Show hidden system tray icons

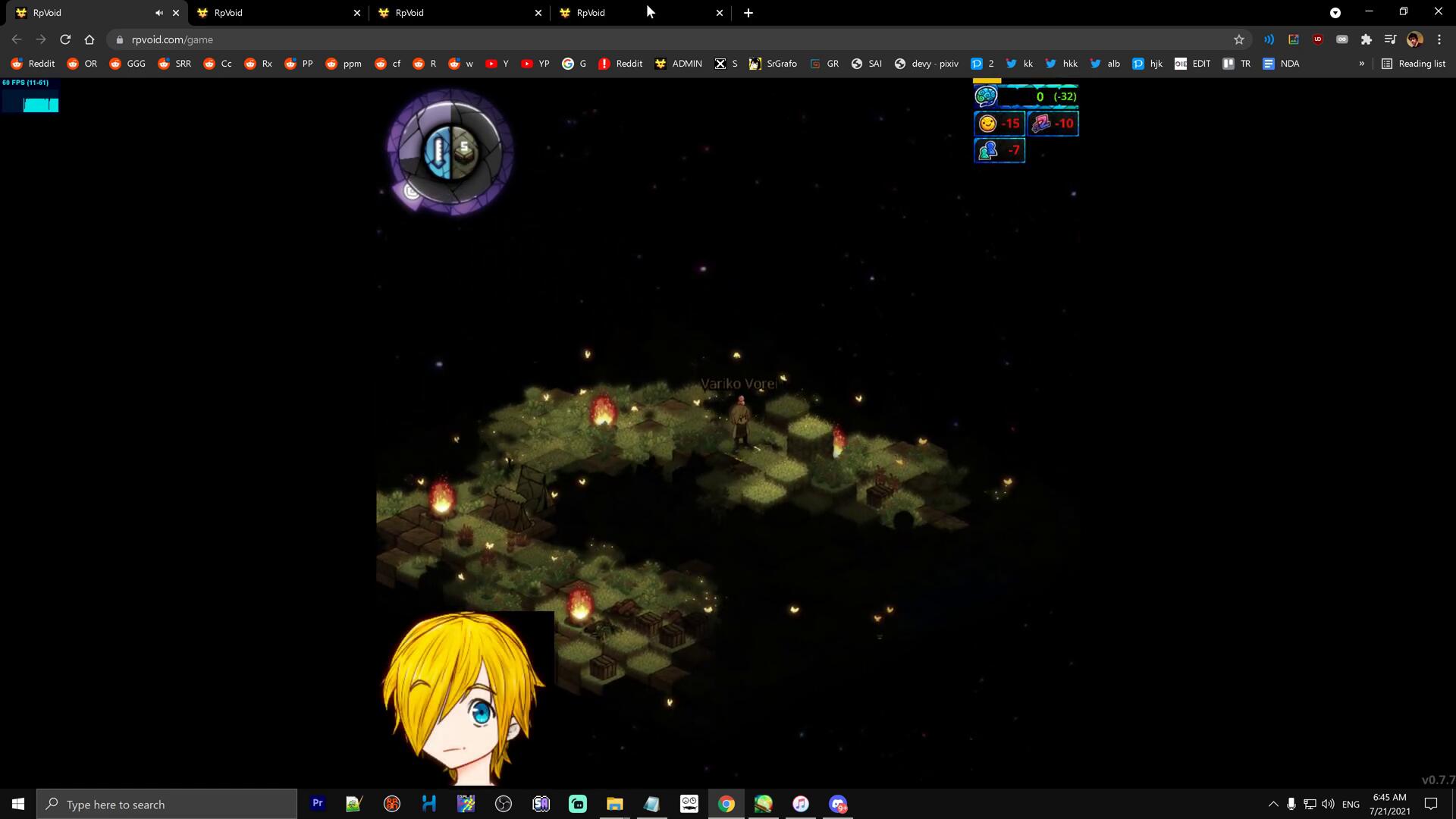click(1273, 804)
